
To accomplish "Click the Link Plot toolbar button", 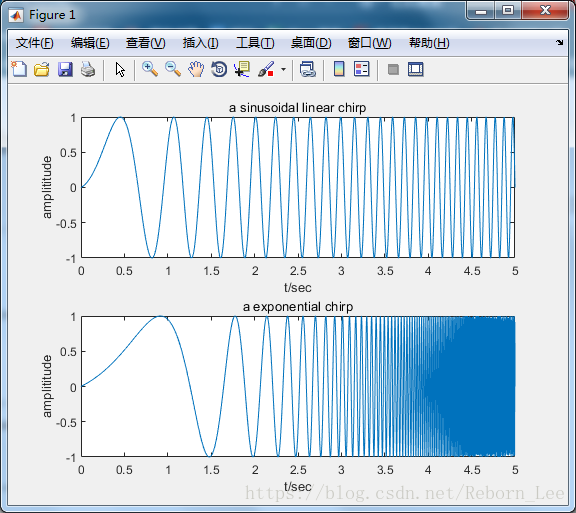I will (x=307, y=69).
